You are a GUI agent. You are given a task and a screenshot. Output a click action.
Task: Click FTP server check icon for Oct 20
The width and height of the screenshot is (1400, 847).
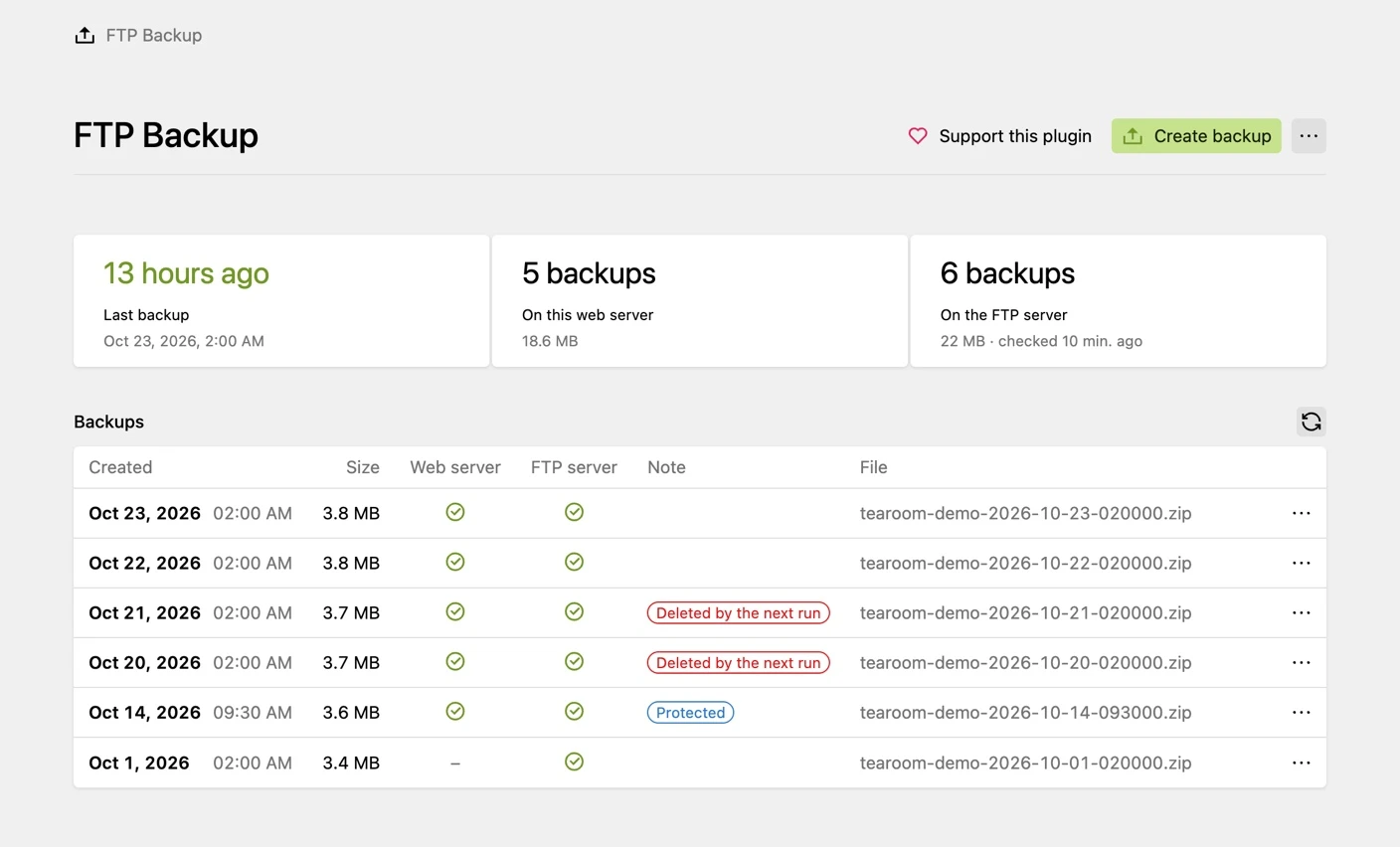(x=574, y=661)
